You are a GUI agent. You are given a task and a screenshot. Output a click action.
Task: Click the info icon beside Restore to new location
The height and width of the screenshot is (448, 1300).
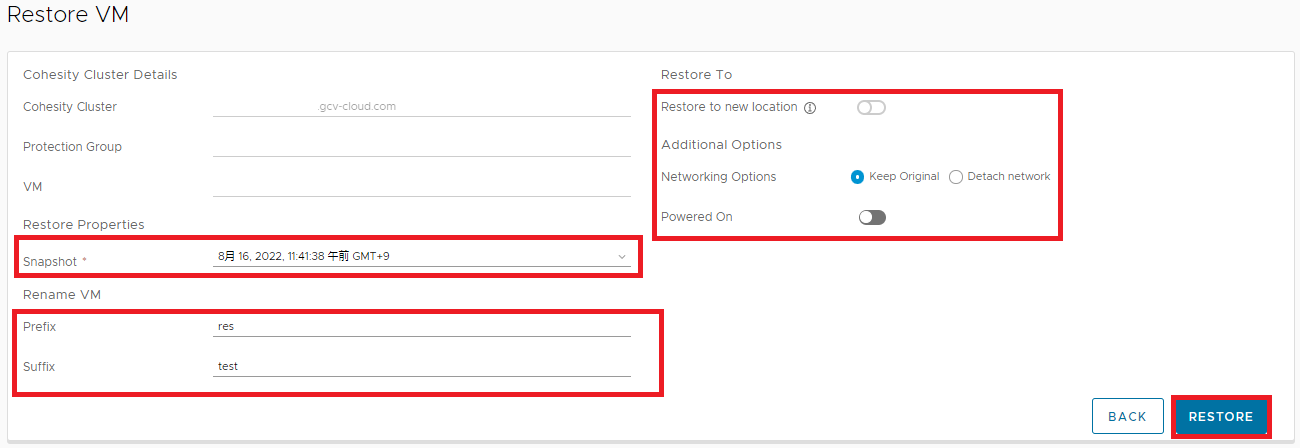point(810,108)
